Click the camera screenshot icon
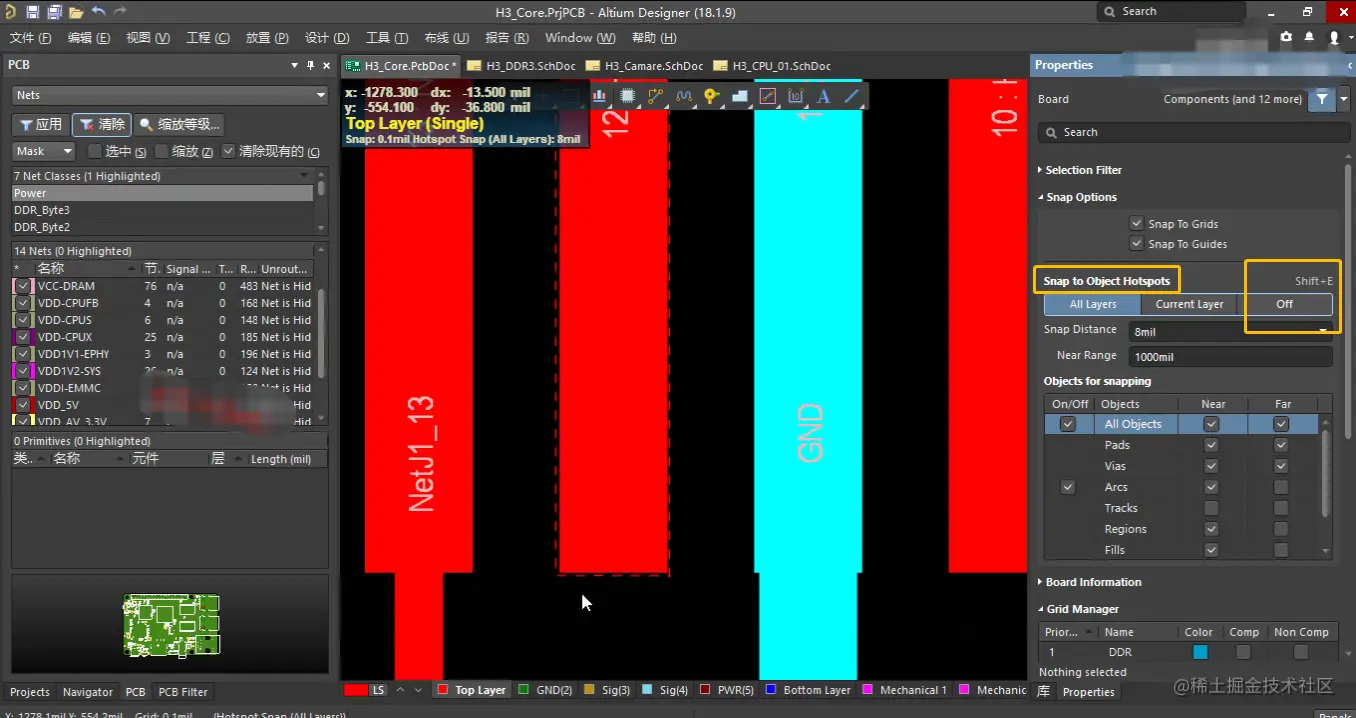1356x718 pixels. click(1286, 38)
